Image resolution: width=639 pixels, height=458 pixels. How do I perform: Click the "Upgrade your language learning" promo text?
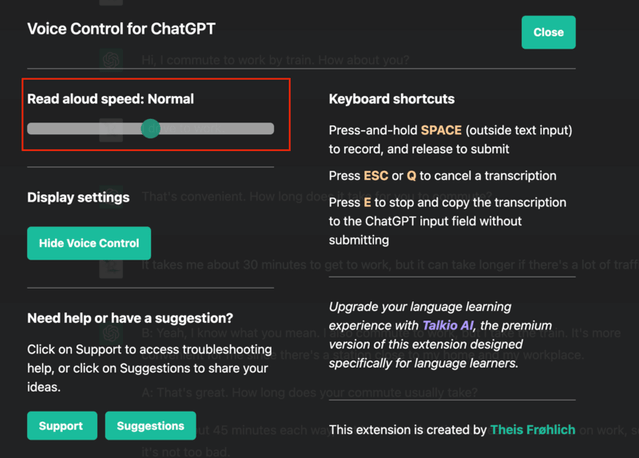pos(420,307)
